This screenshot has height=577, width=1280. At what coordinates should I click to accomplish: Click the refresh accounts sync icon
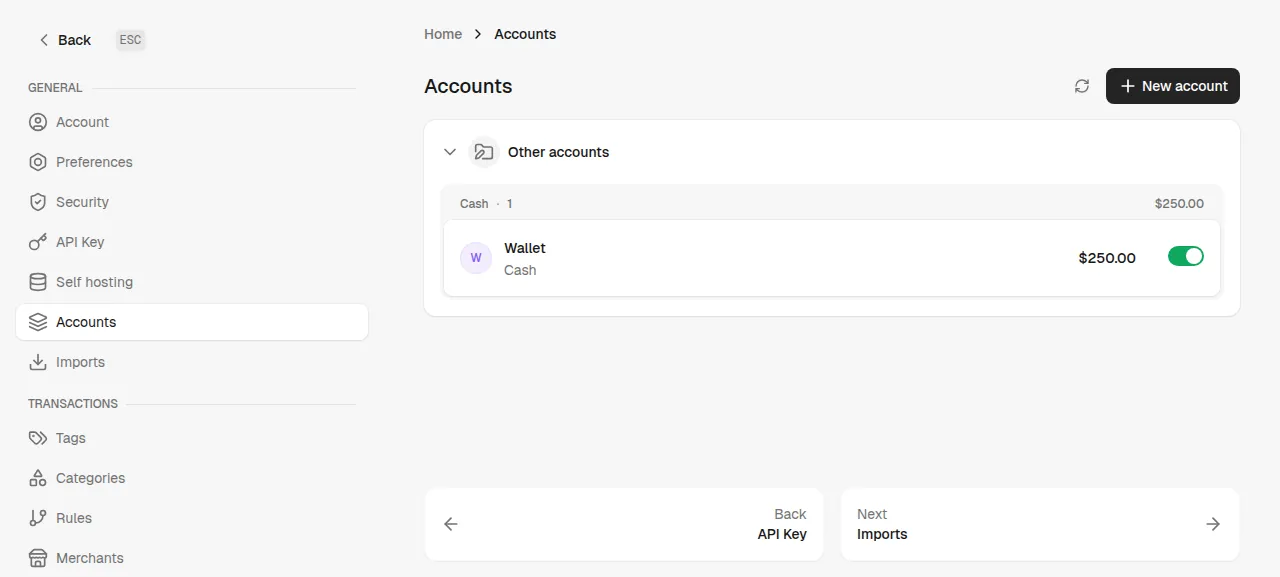1082,86
